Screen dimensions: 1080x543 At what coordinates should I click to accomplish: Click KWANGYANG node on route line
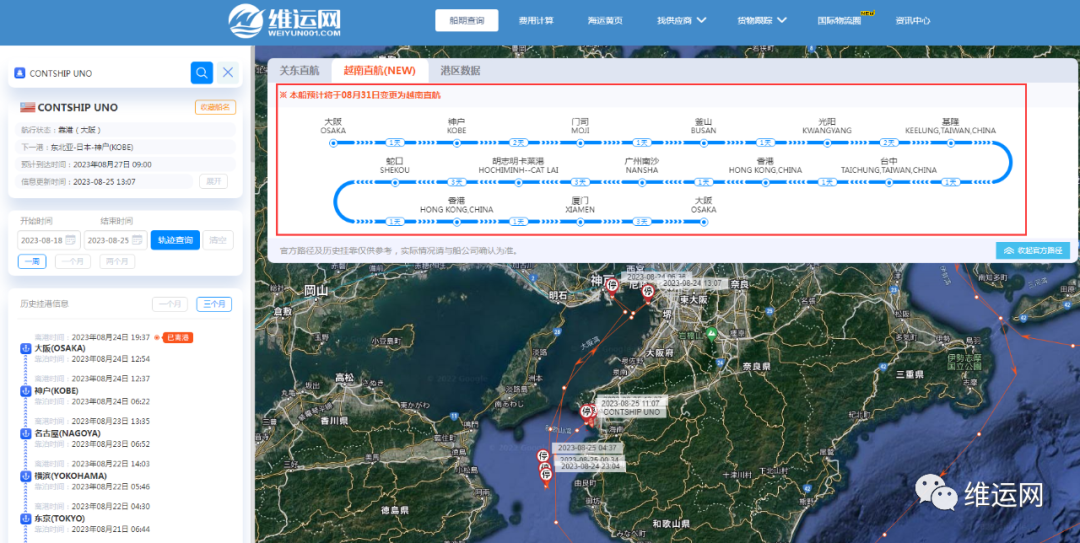pyautogui.click(x=827, y=143)
